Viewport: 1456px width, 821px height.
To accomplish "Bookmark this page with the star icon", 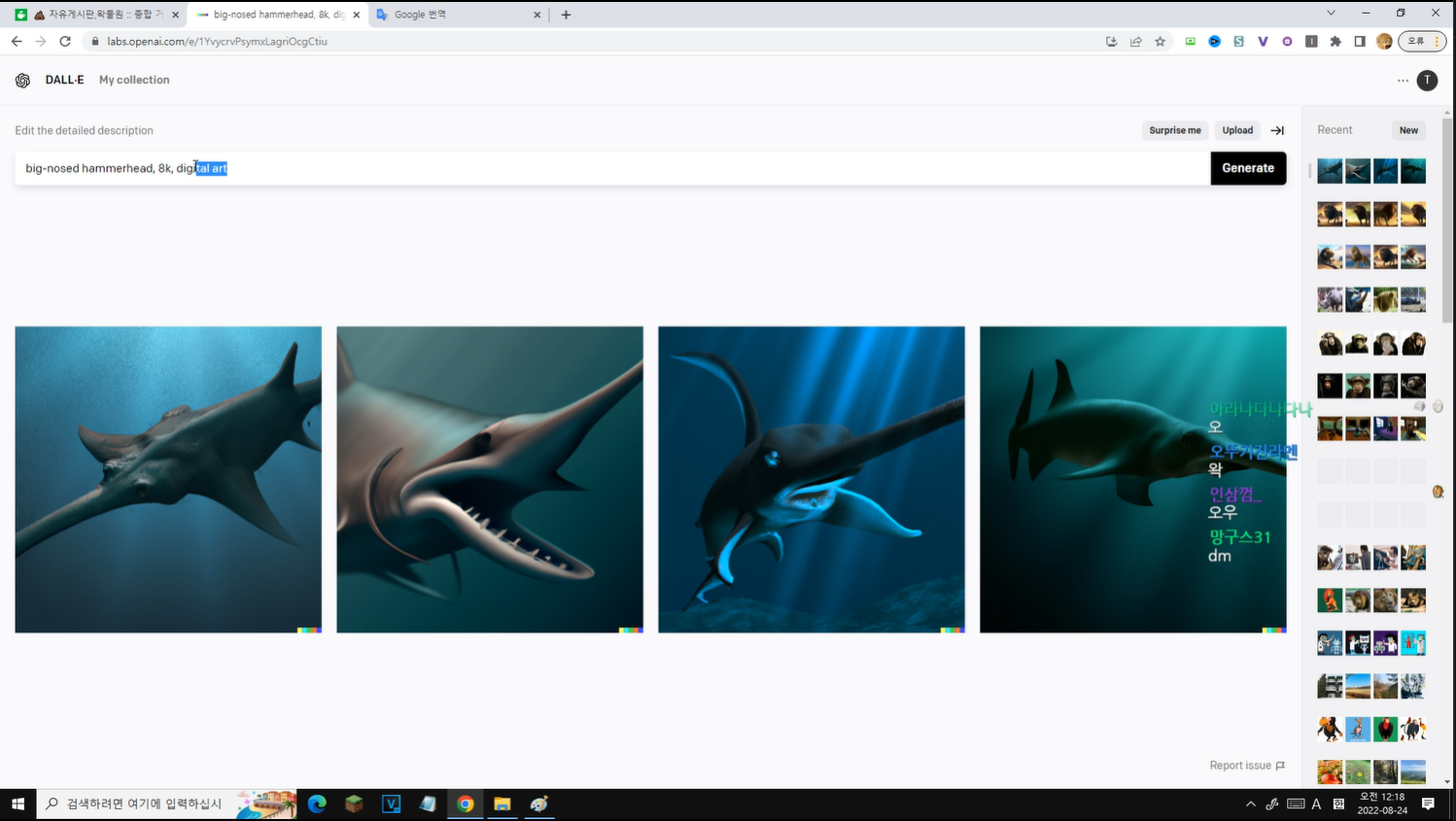I will click(1160, 42).
